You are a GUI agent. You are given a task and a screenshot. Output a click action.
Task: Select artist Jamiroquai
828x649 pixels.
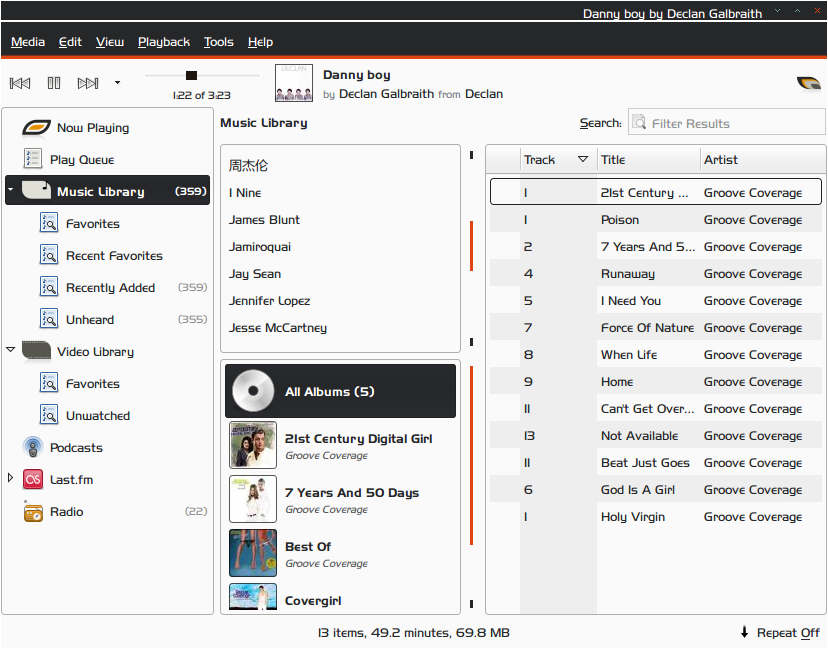pos(340,247)
